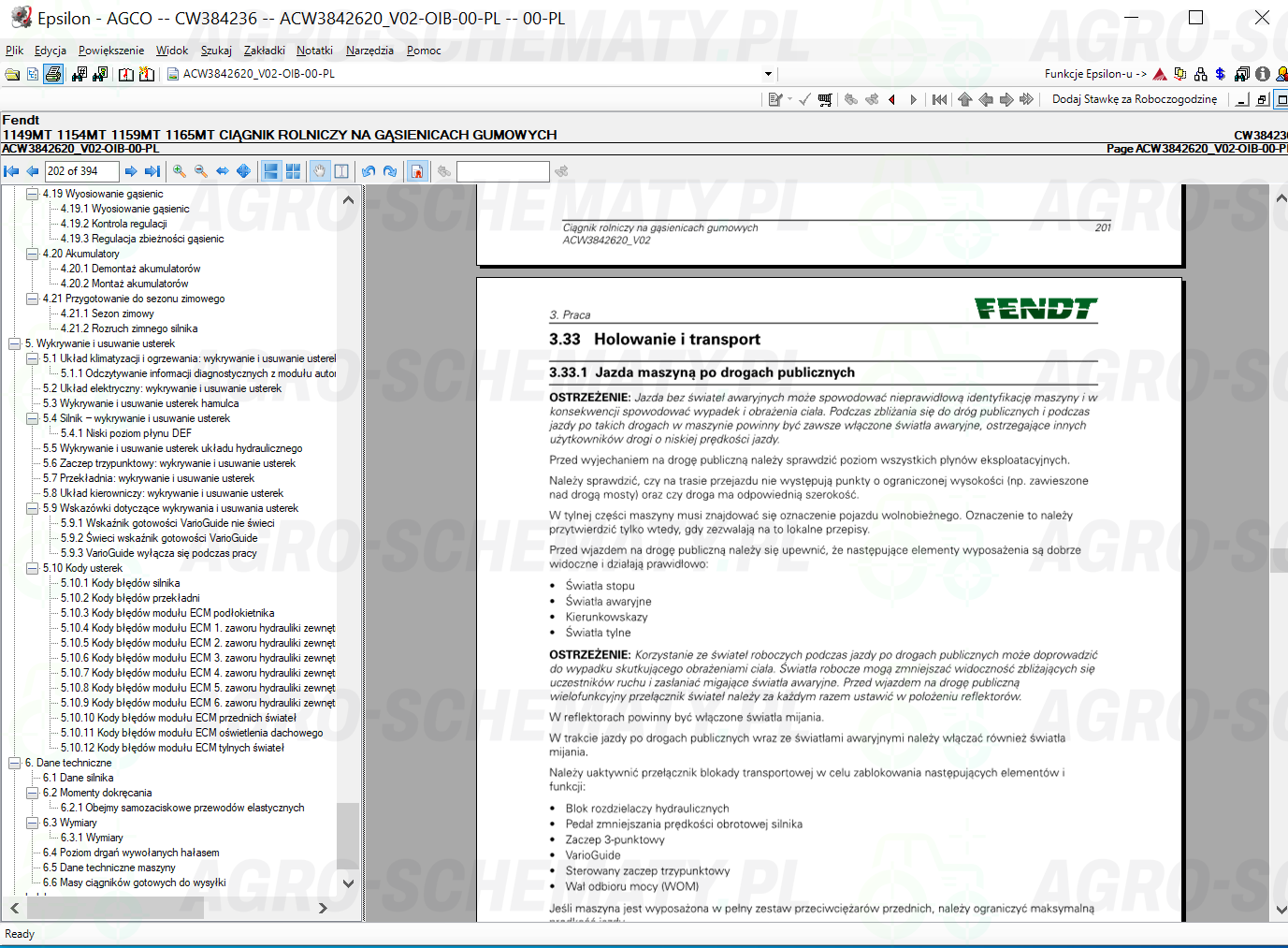Click the network hierarchy icon
Screen dimensions: 1288x948
point(1201,74)
